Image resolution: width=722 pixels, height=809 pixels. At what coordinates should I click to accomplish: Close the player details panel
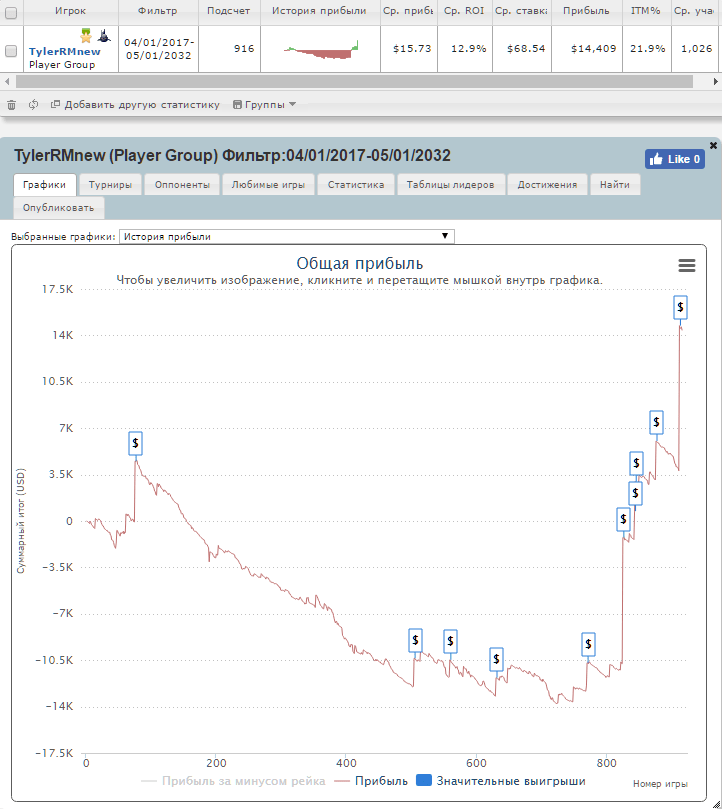(x=713, y=145)
